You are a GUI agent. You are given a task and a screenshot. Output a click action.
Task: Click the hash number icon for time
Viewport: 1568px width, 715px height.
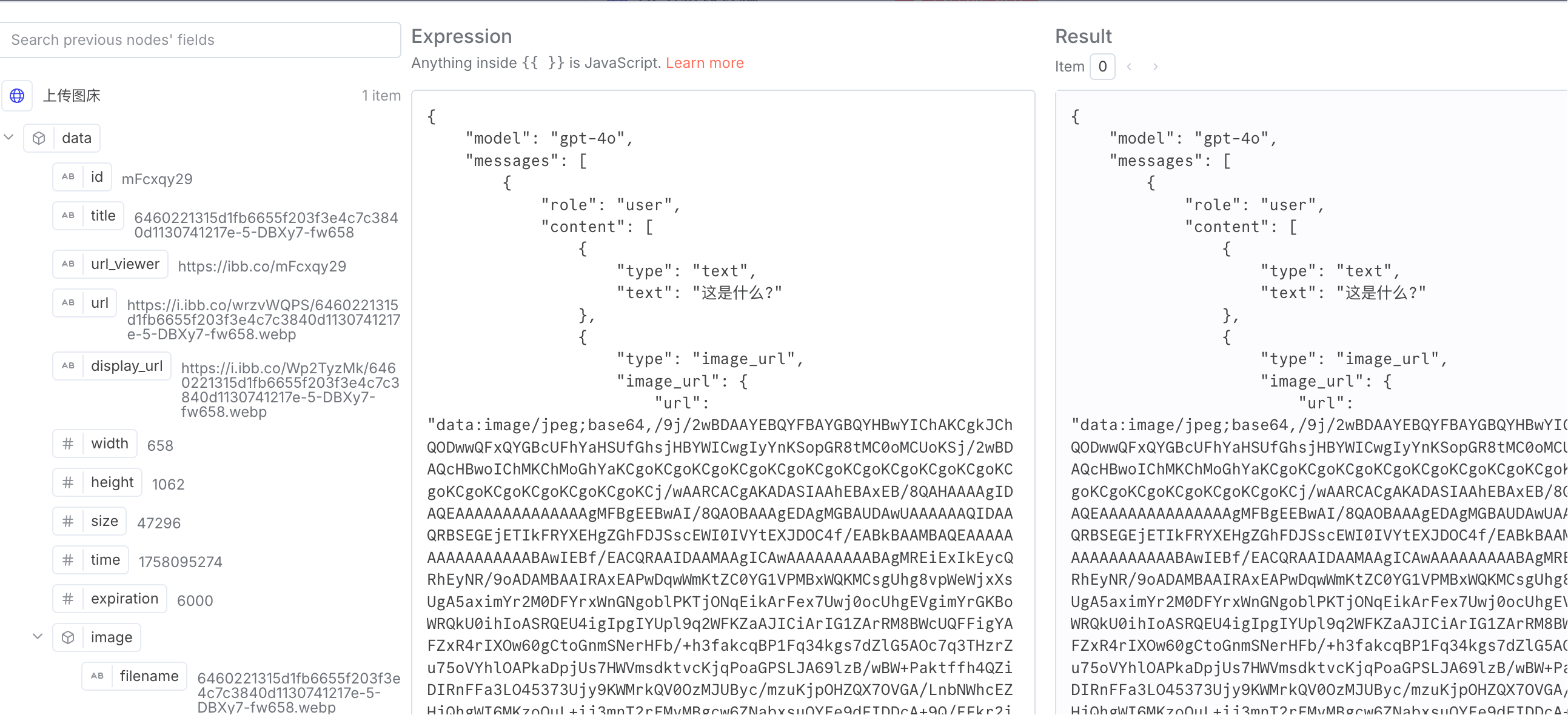tap(68, 560)
